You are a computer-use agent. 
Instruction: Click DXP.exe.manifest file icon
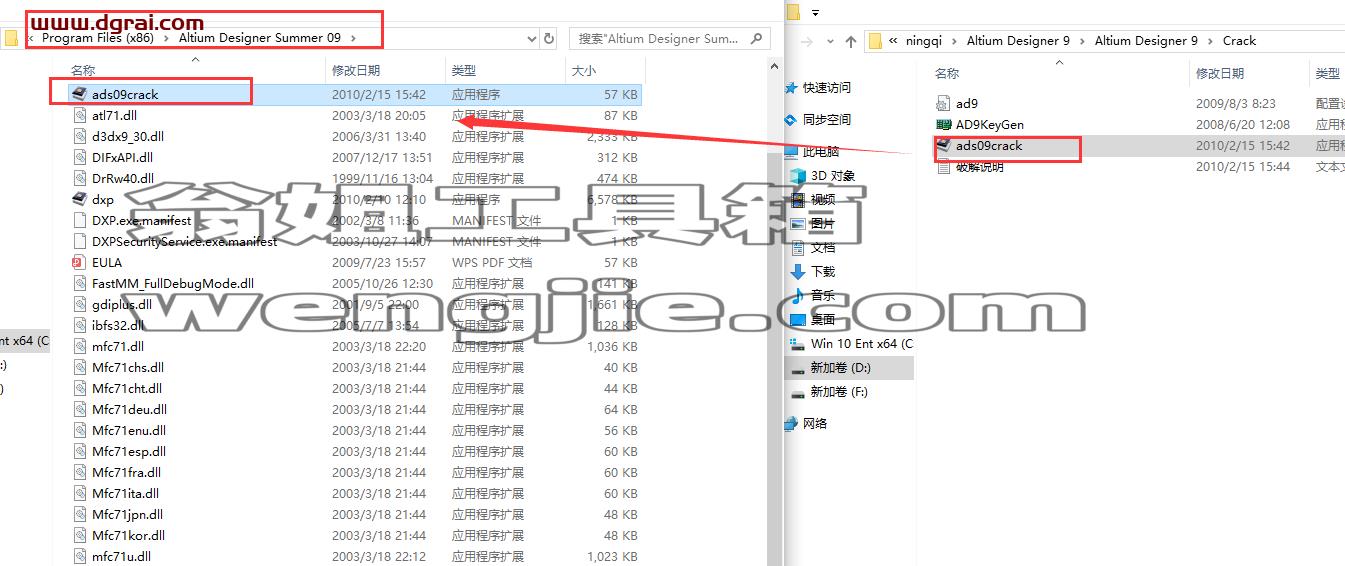[80, 220]
